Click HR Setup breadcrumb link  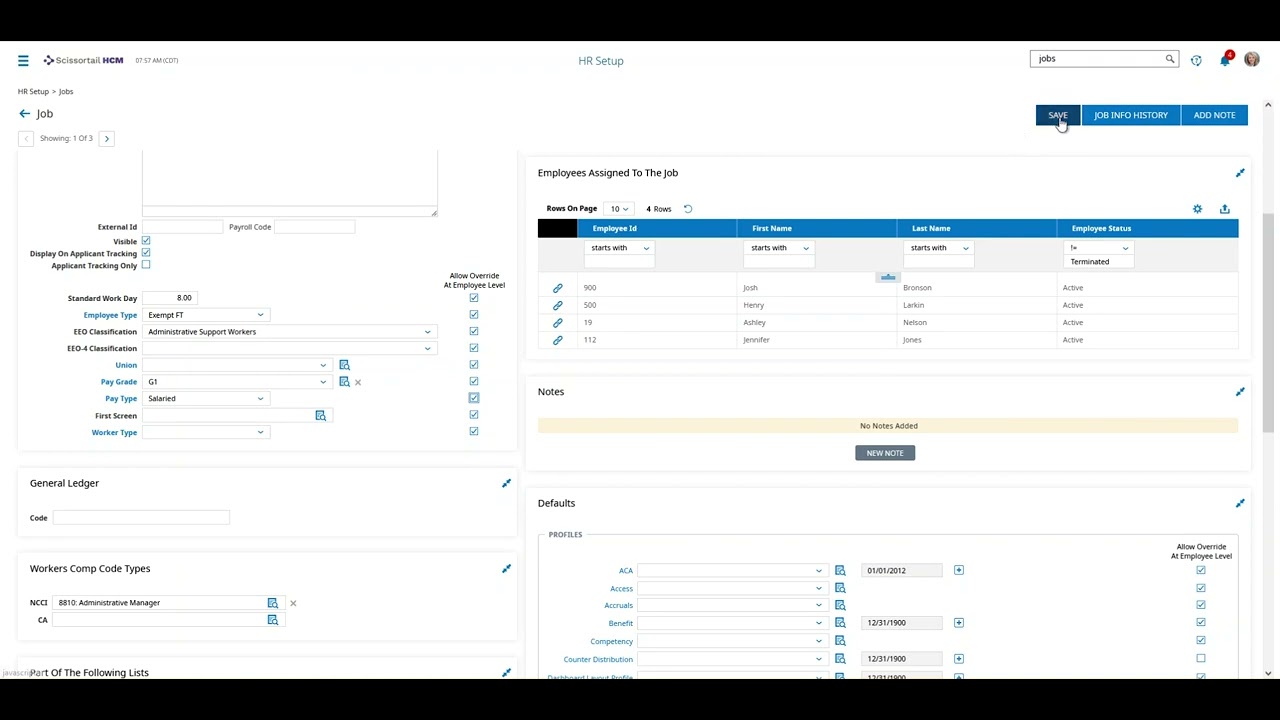(33, 92)
